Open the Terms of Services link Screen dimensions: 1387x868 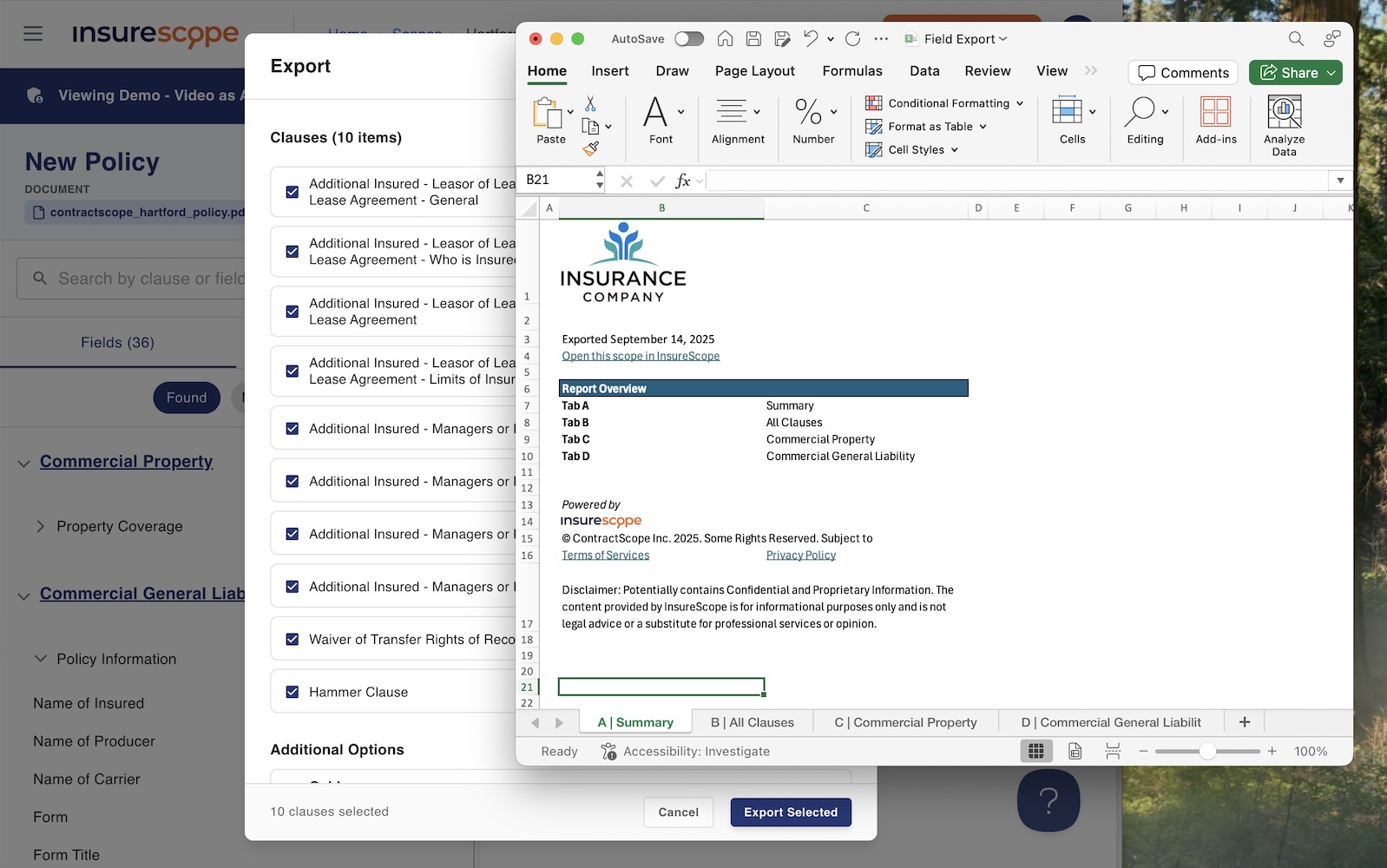coord(605,556)
